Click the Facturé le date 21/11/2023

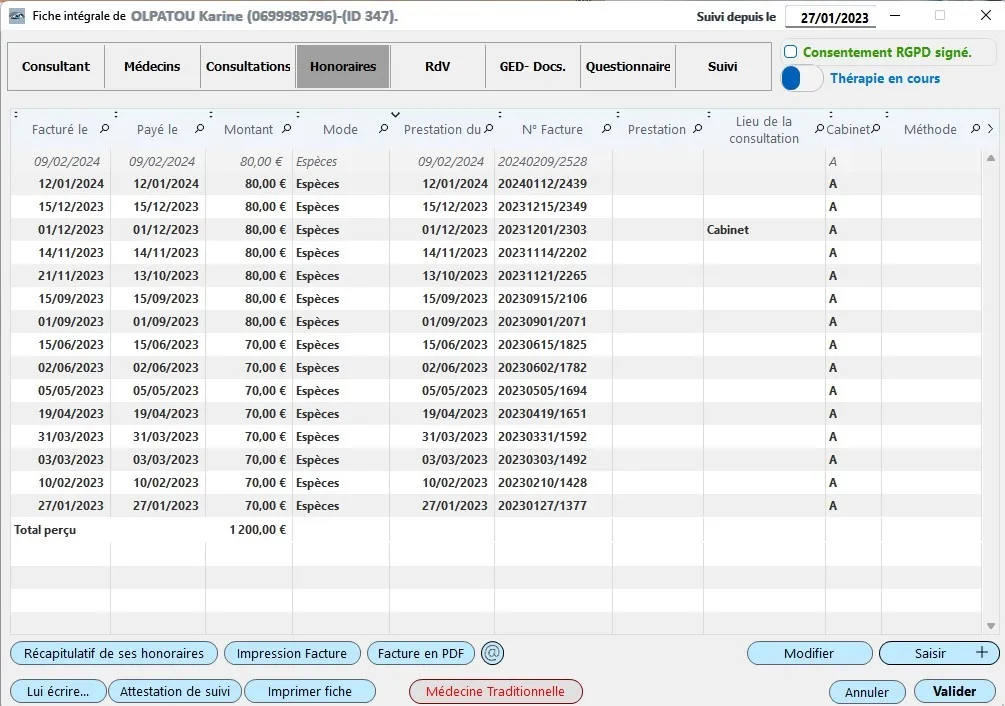point(71,276)
